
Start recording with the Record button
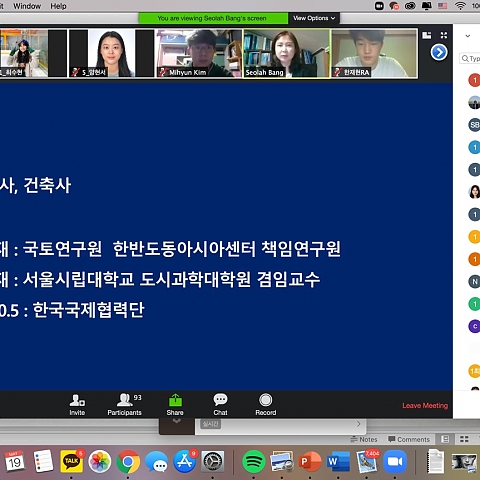tap(266, 404)
